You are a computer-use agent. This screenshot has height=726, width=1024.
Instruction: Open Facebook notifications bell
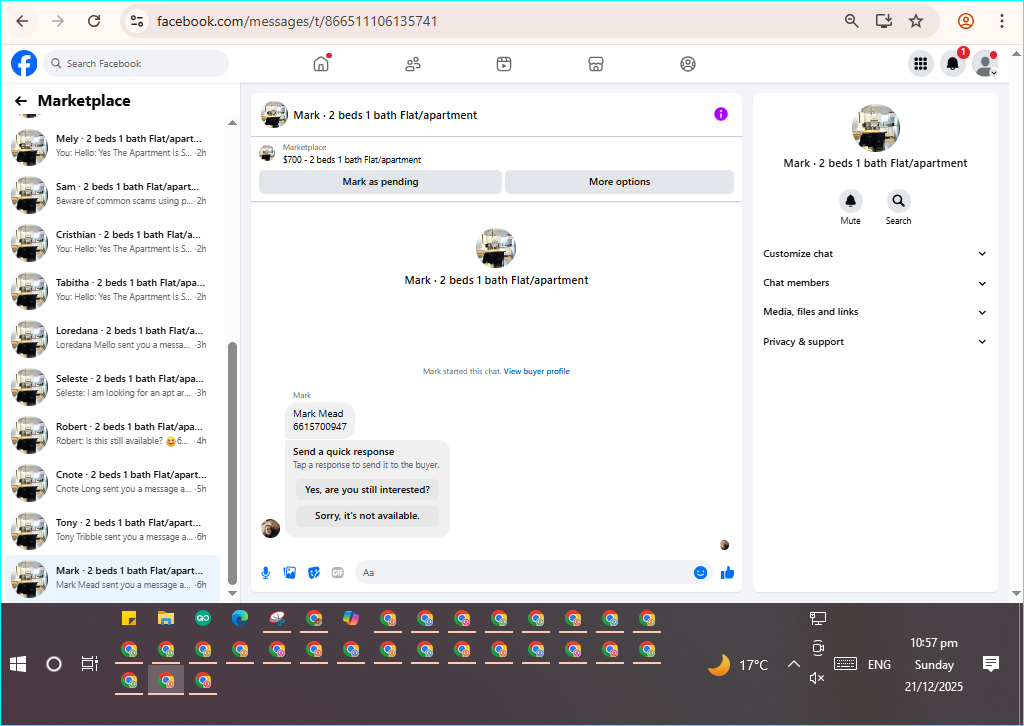[953, 63]
